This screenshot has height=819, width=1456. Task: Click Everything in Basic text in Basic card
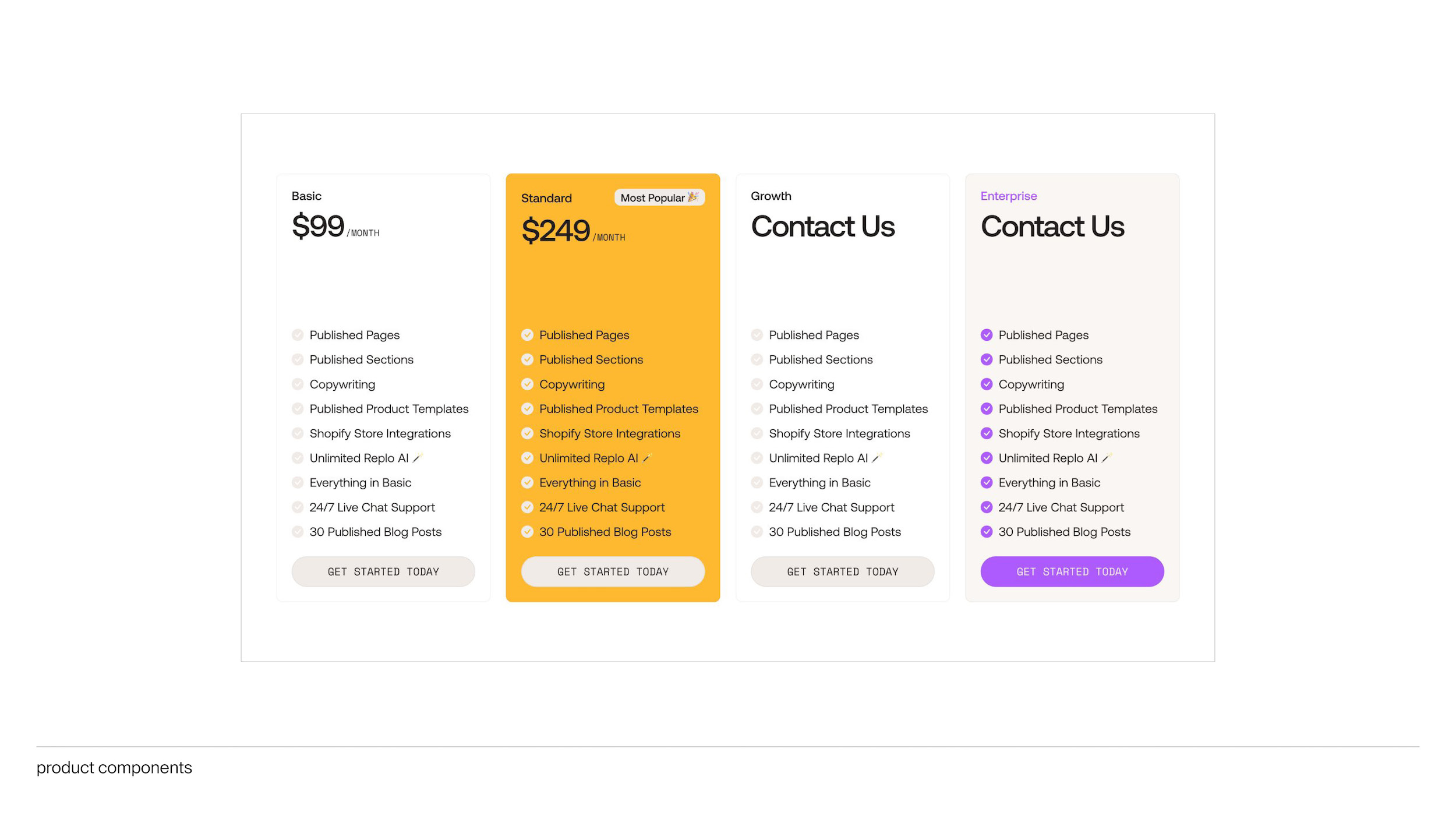[361, 483]
